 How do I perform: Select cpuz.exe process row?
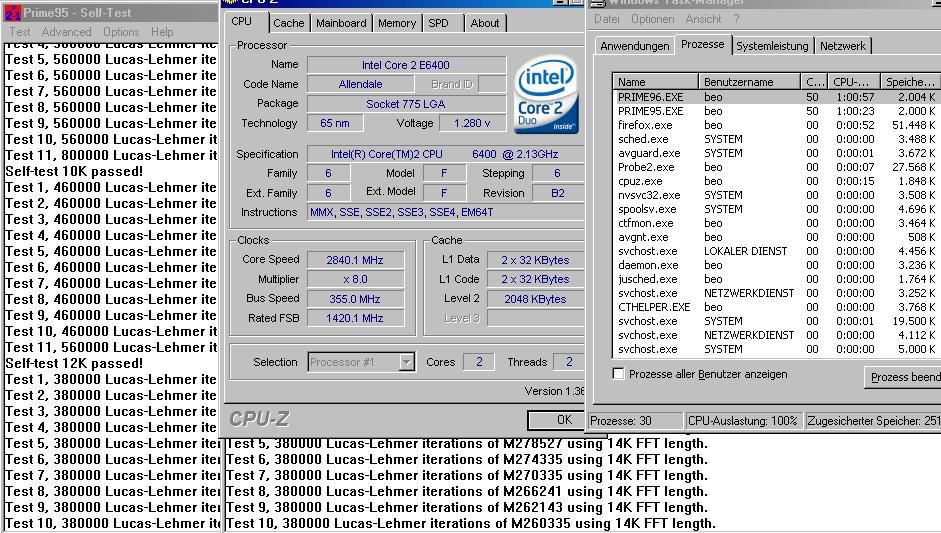[777, 181]
